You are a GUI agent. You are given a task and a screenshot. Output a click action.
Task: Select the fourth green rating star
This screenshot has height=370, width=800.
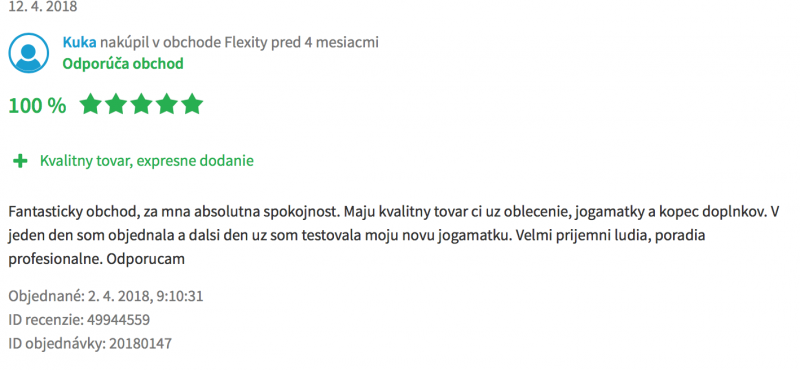pyautogui.click(x=167, y=104)
